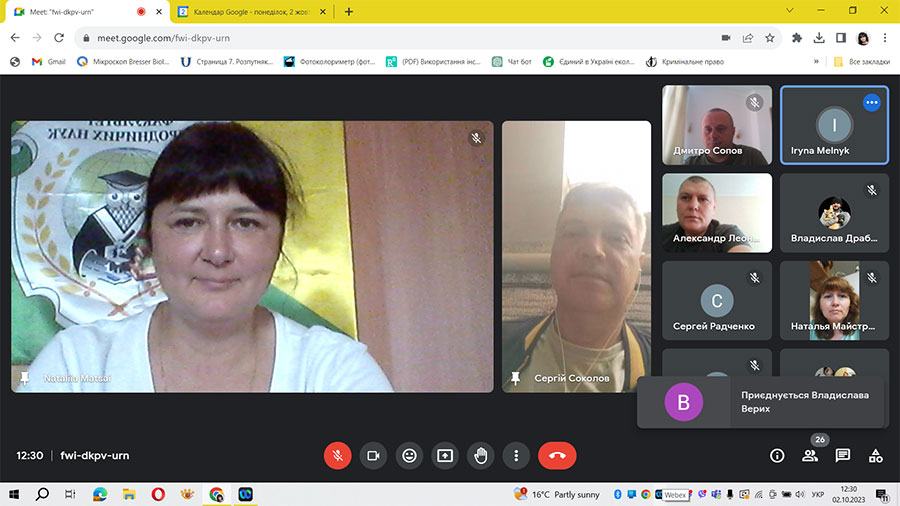The width and height of the screenshot is (900, 506).
Task: Select Владислав Драб participant tile
Action: click(834, 213)
